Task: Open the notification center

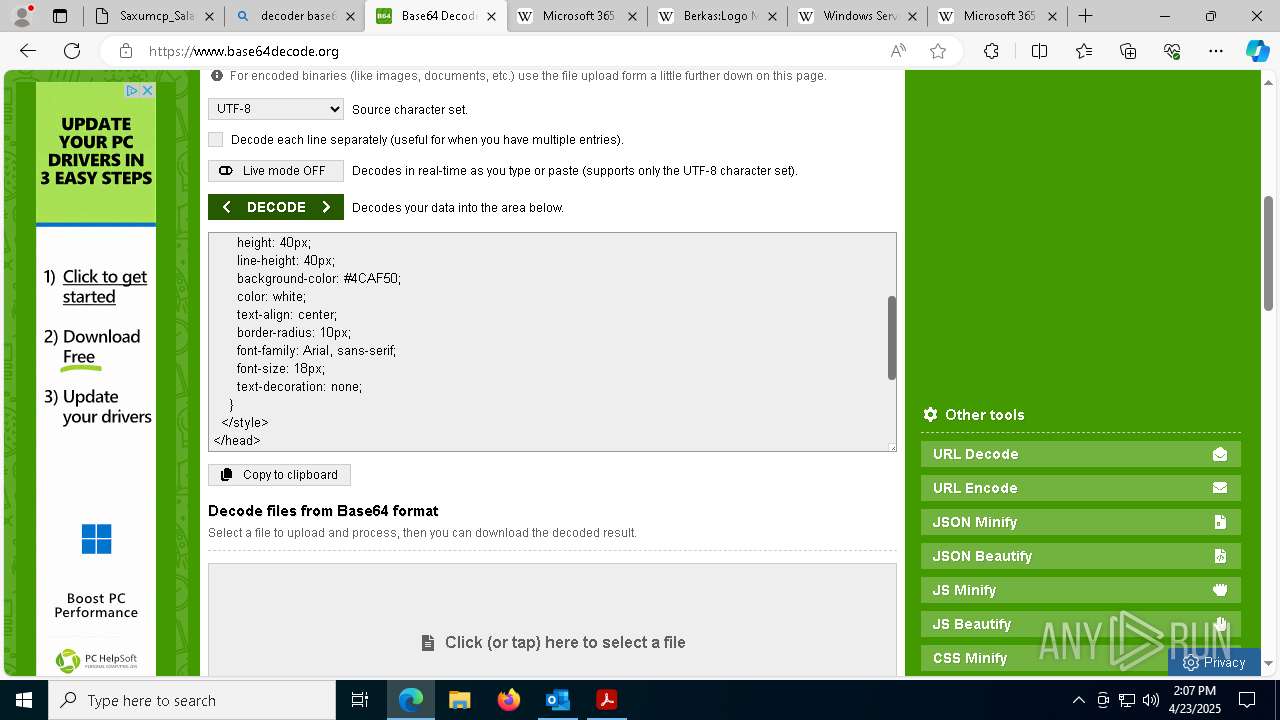Action: [x=1248, y=700]
